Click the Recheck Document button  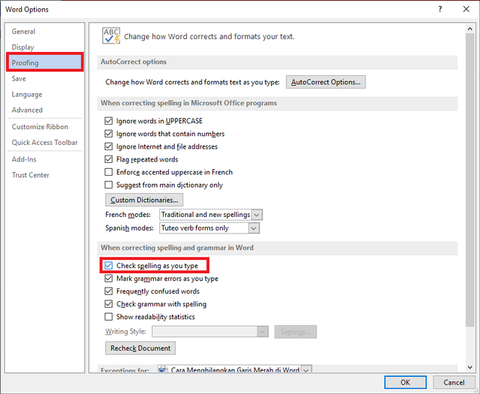[140, 348]
